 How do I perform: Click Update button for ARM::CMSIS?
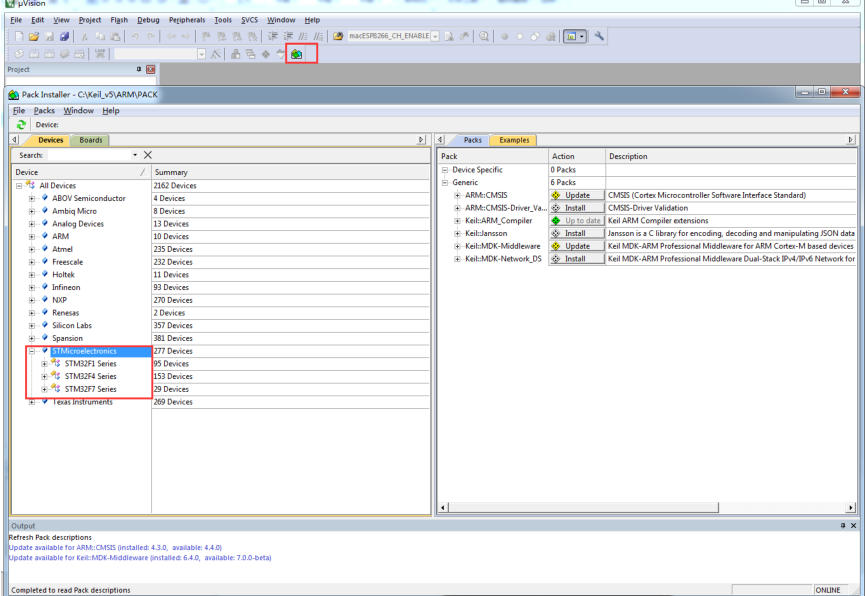click(x=576, y=195)
